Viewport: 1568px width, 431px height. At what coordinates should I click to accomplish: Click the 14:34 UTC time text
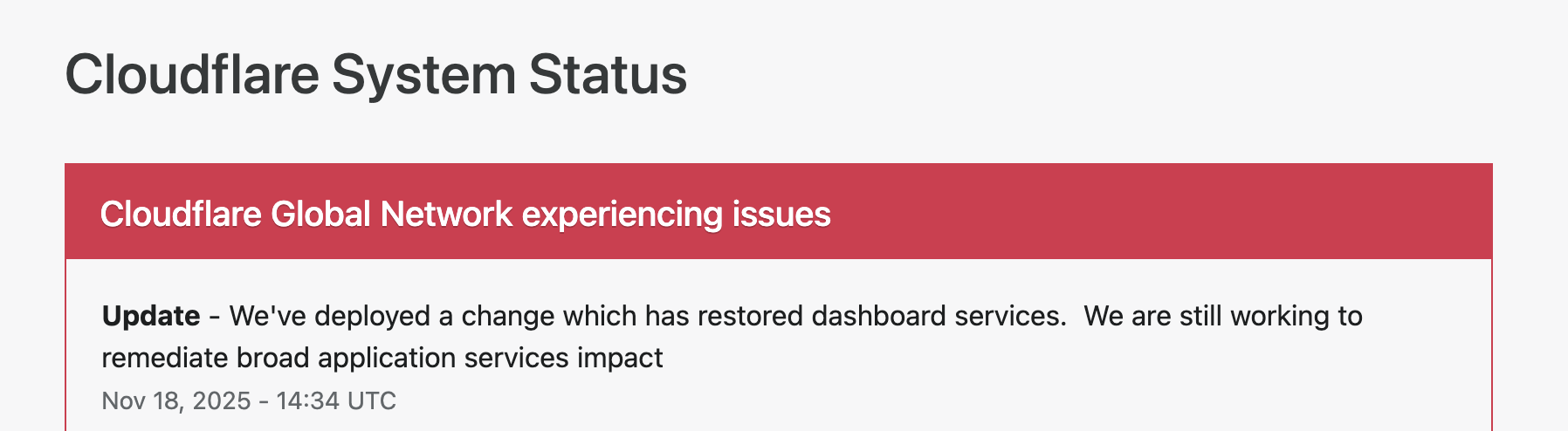pos(336,400)
